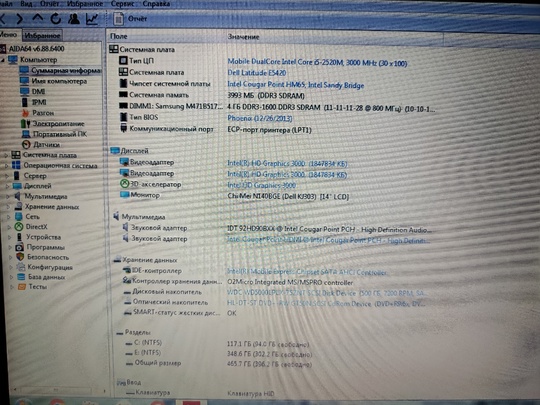The width and height of the screenshot is (540, 405).
Task: Open the user manager toolbar icon
Action: pyautogui.click(x=73, y=19)
